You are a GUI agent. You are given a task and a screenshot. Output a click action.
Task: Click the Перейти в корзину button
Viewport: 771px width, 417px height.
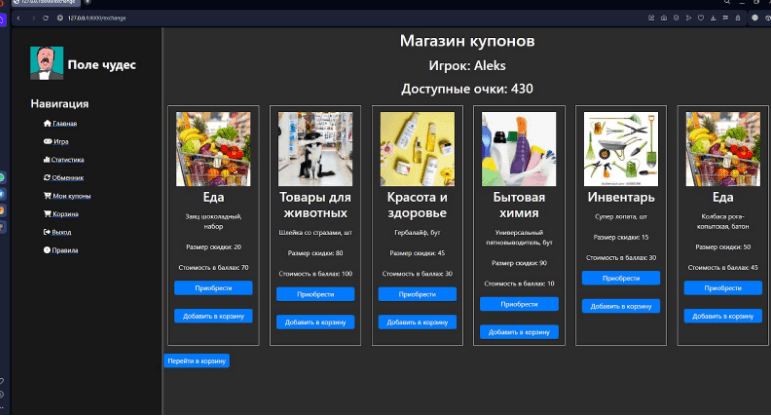[x=197, y=360]
